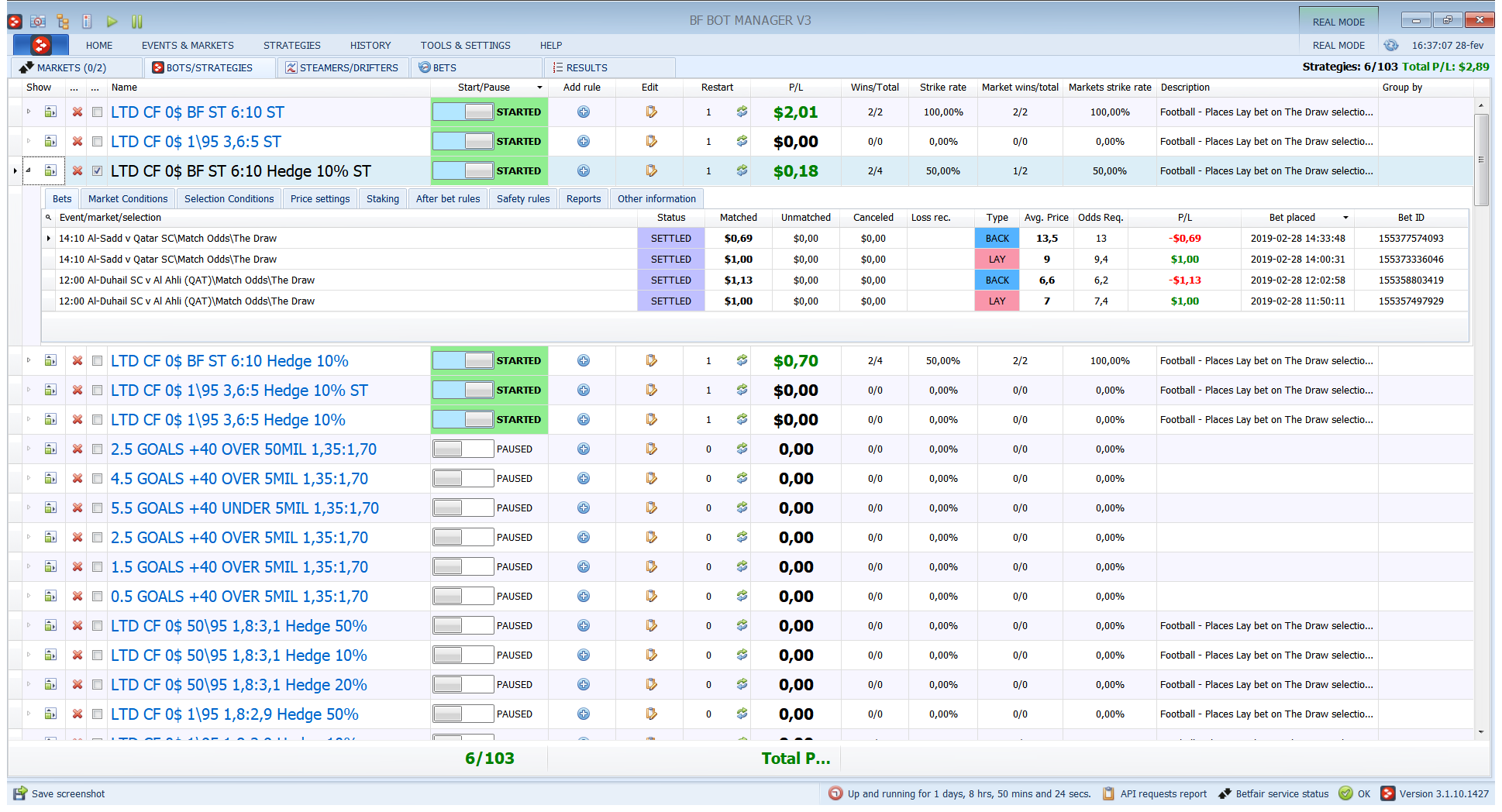1502x812 pixels.
Task: Toggle start/pause for LTD CF 0$ BF ST 6:10 ST
Action: 463,112
